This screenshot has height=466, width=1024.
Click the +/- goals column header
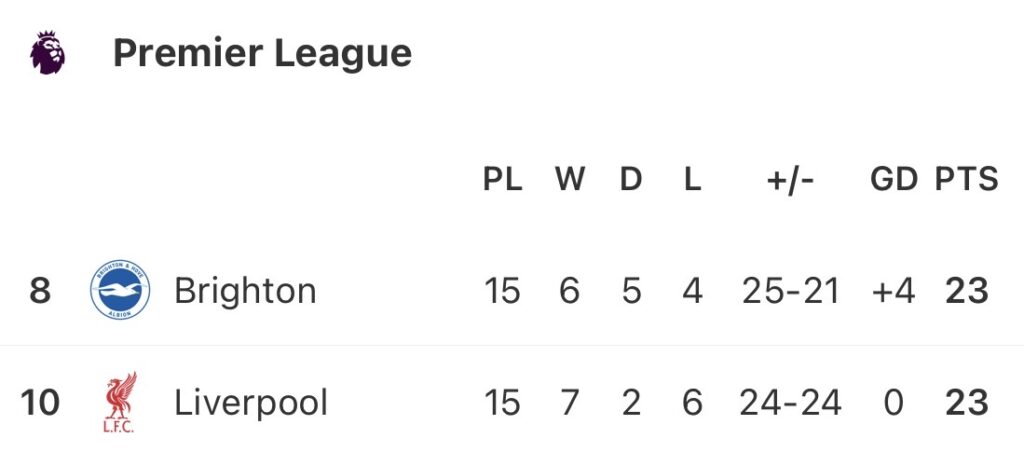(790, 179)
